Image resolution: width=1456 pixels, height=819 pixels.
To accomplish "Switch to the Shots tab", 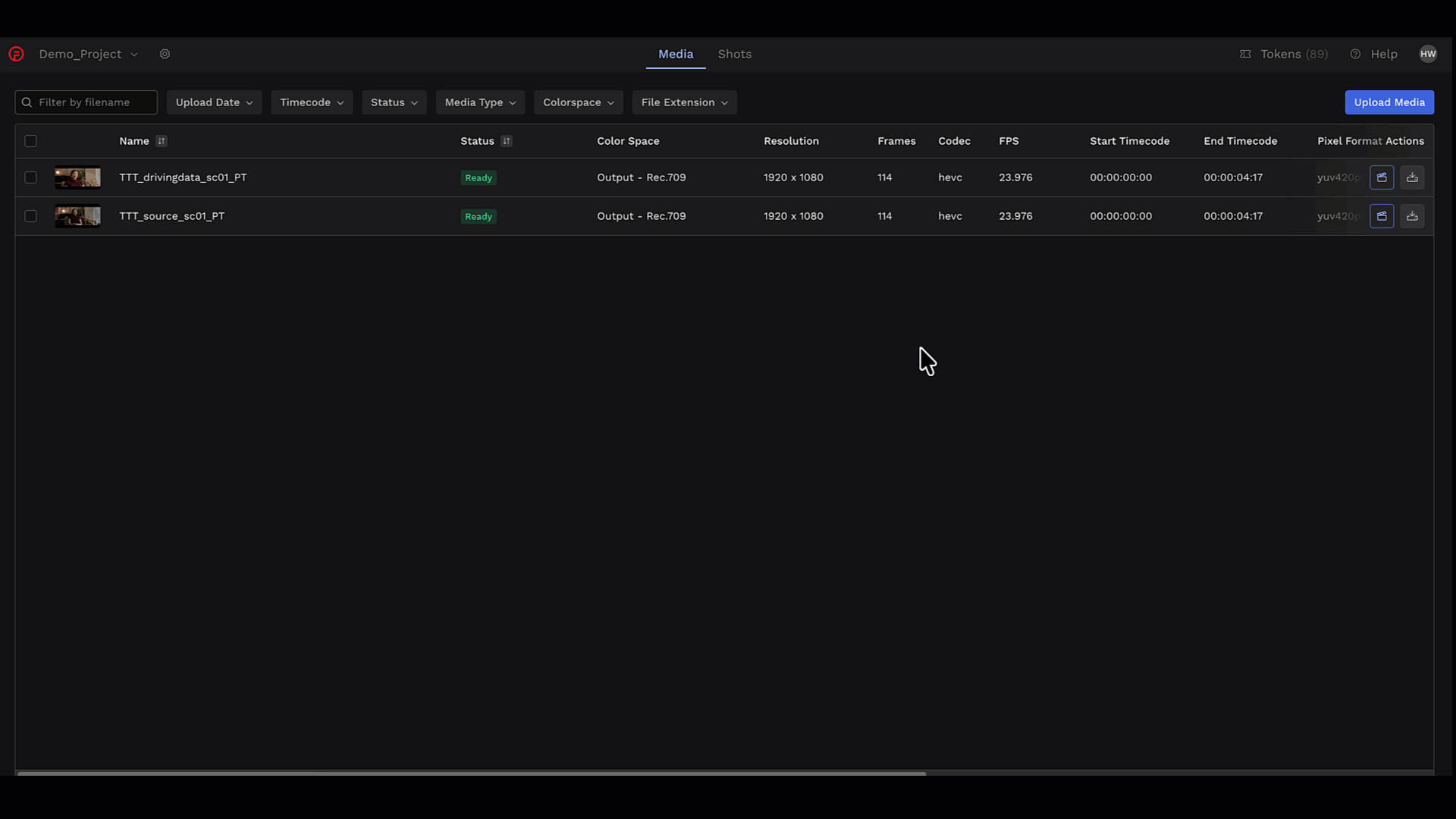I will [734, 54].
